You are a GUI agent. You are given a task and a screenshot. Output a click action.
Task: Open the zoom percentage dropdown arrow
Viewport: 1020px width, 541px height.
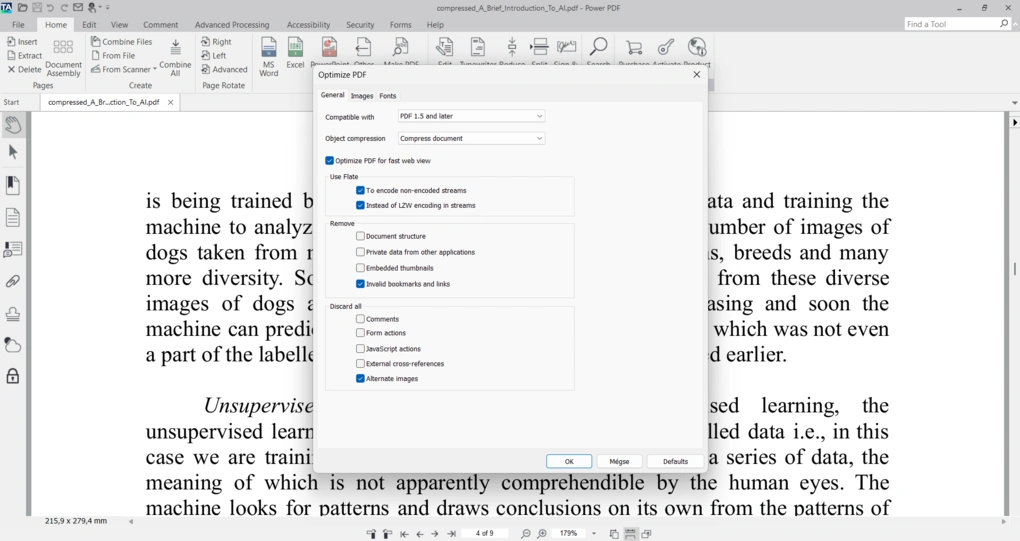pyautogui.click(x=594, y=533)
